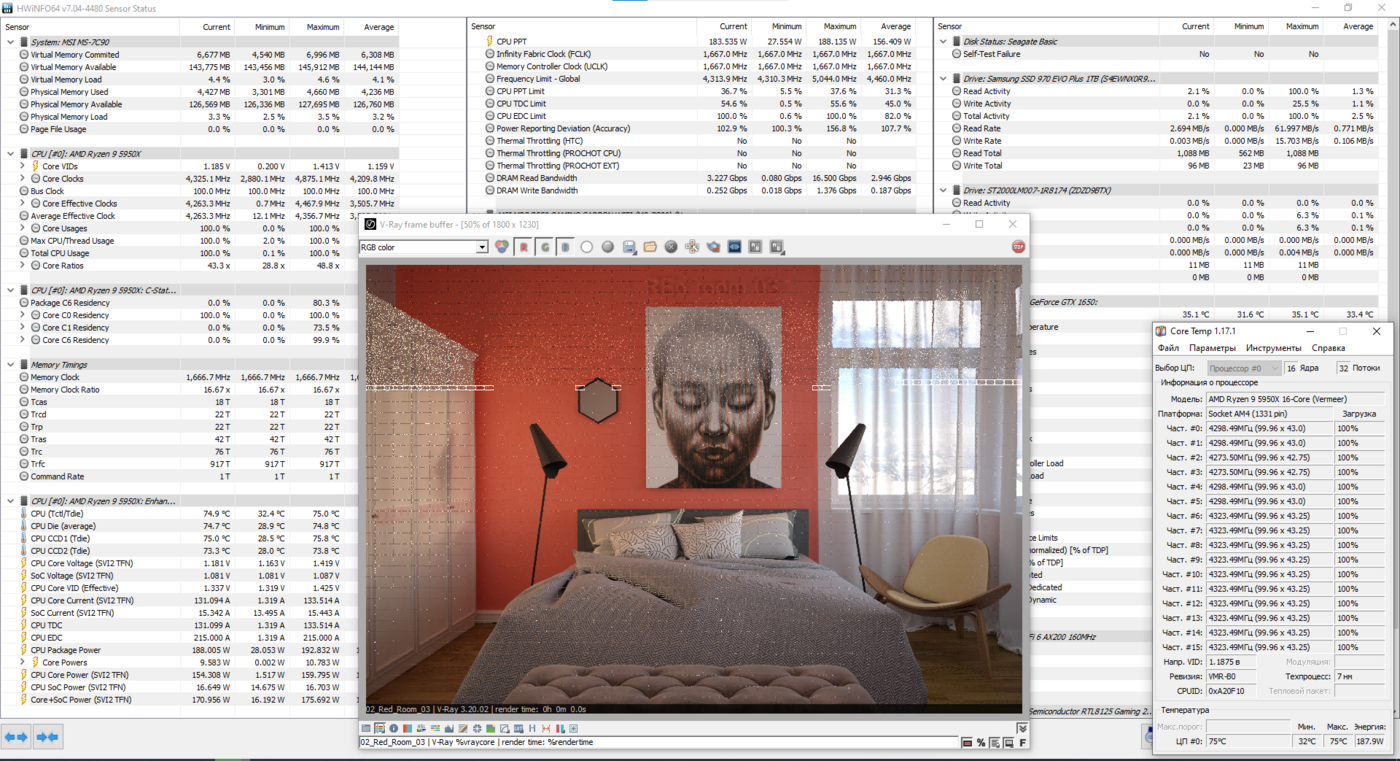Viewport: 1400px width, 761px height.
Task: Collapse the Memory Timings sensor group
Action: (x=10, y=365)
